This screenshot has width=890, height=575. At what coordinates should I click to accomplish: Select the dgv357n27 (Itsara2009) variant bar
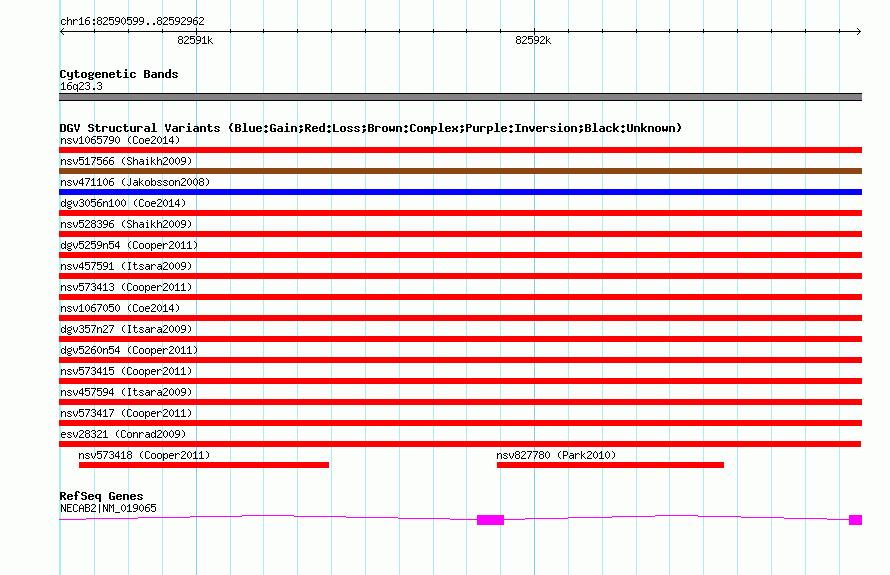pyautogui.click(x=460, y=339)
